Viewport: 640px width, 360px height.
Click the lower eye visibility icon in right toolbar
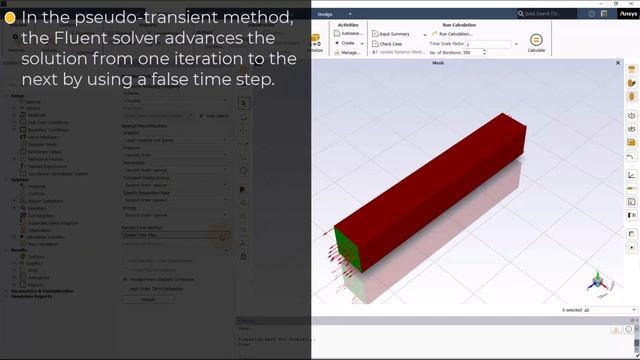pos(631,129)
